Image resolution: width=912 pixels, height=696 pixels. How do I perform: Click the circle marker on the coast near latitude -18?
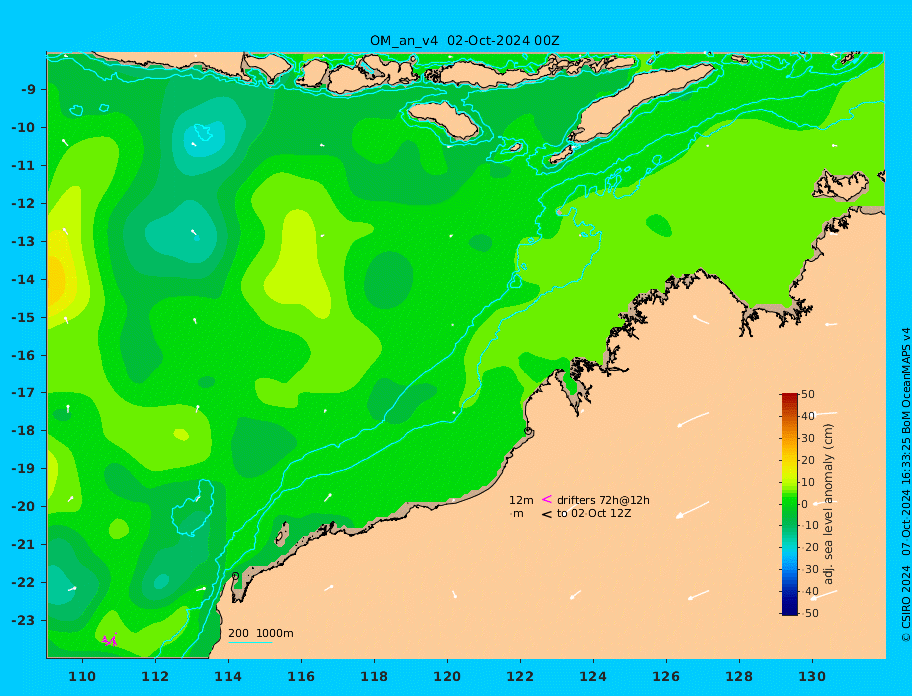pos(528,431)
